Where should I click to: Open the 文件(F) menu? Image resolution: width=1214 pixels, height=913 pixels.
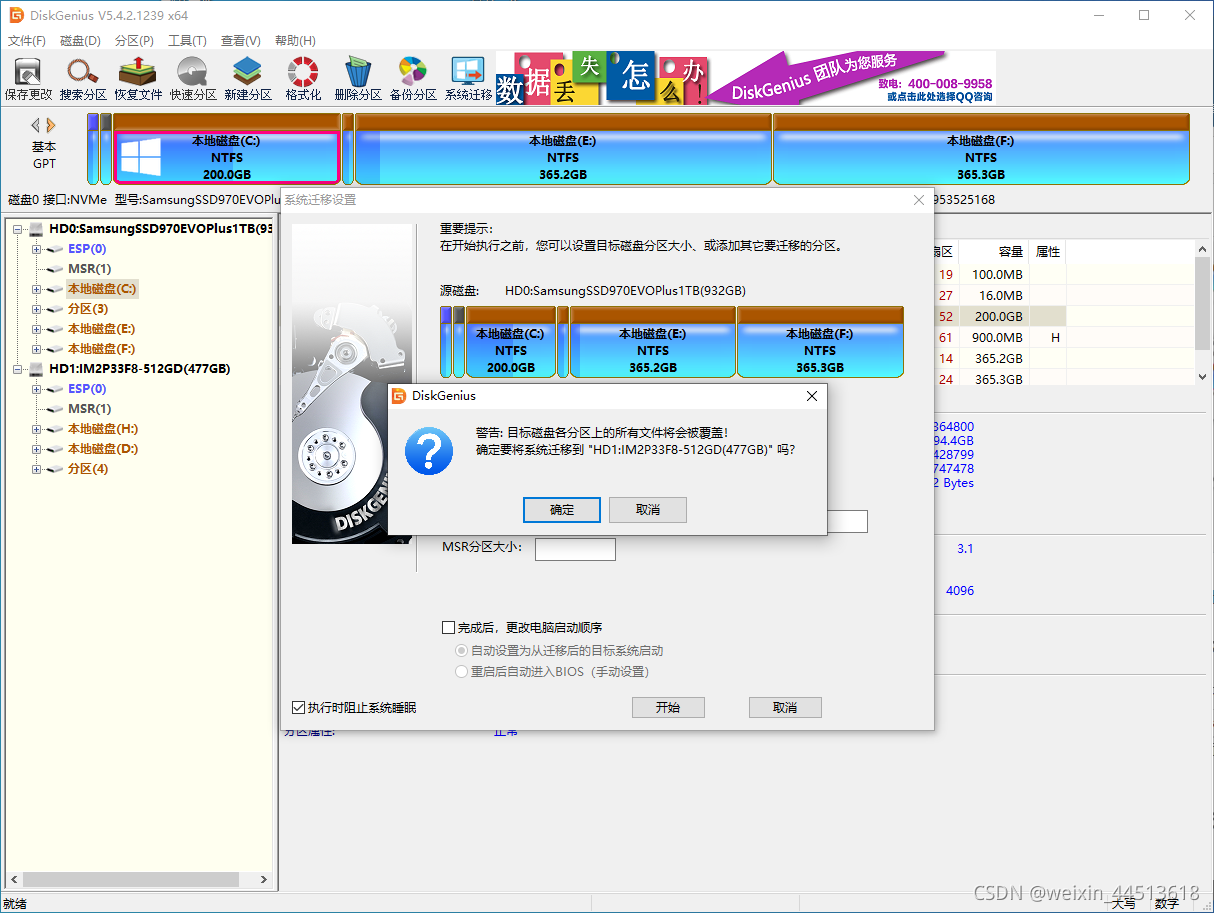point(27,41)
